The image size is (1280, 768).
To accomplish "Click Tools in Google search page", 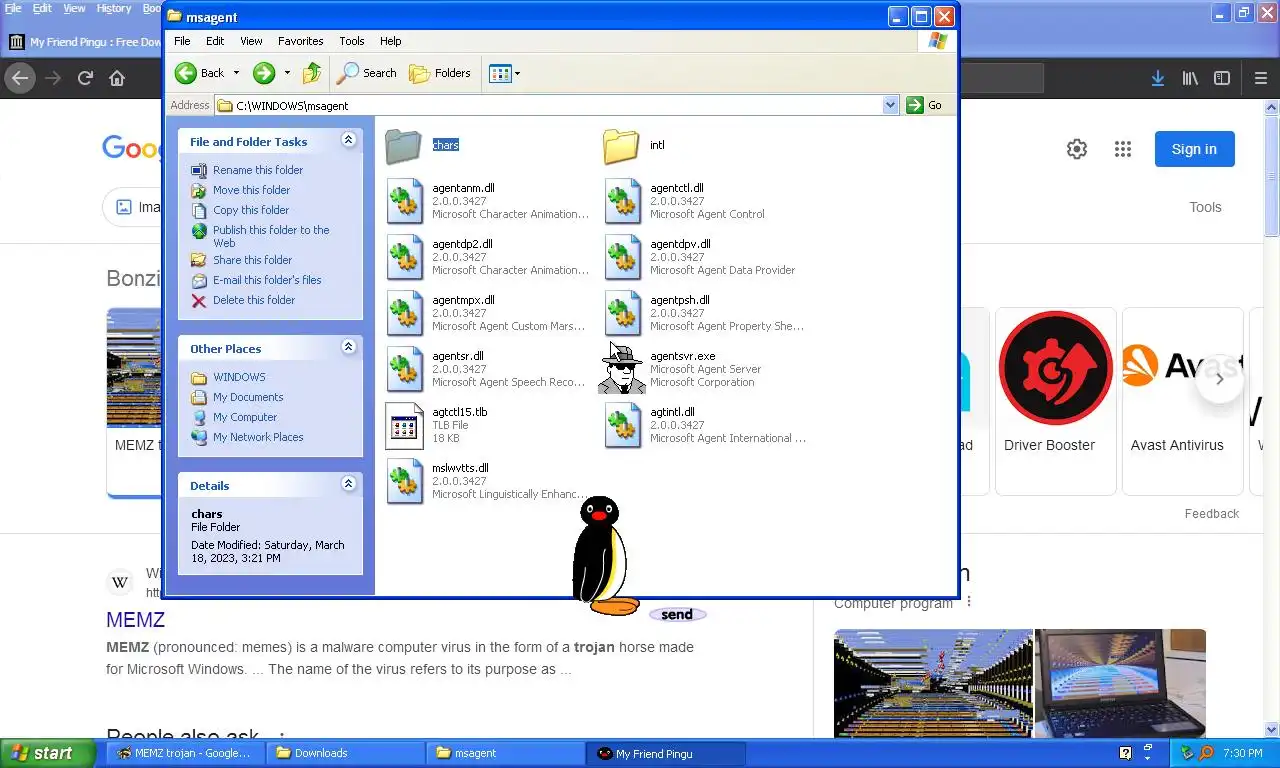I will click(1205, 207).
